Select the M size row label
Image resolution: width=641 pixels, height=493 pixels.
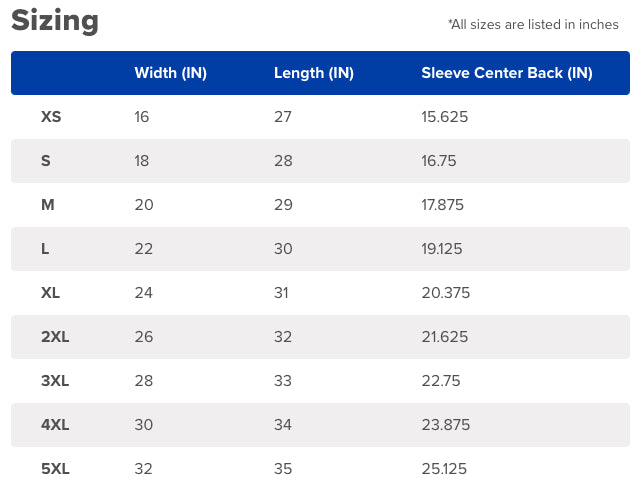[47, 205]
